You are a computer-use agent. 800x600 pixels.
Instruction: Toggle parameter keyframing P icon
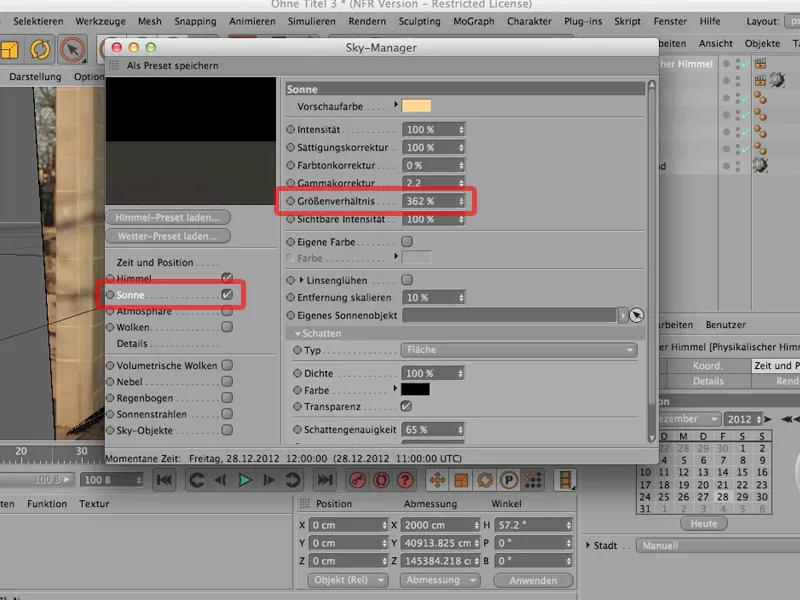click(x=509, y=480)
